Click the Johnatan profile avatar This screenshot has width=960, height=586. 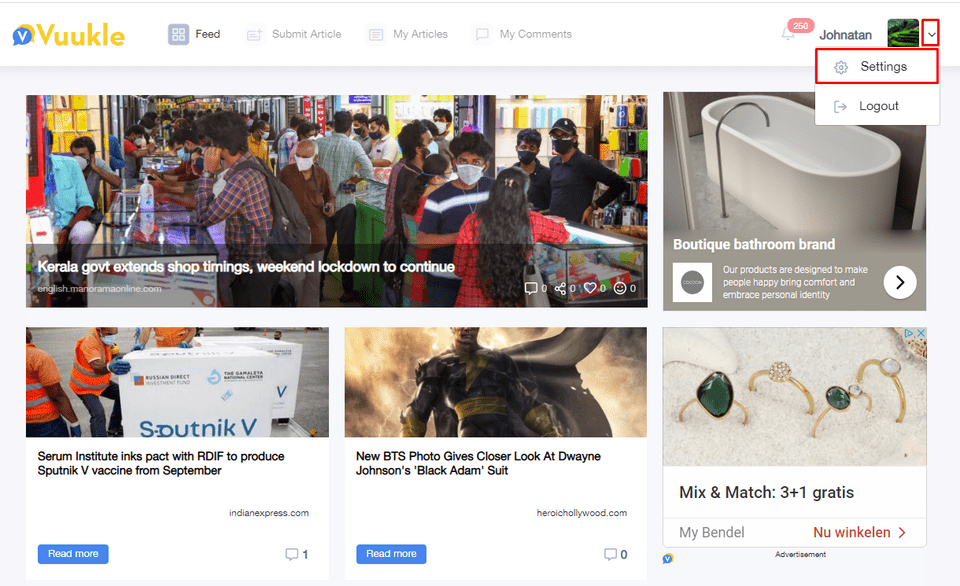tap(903, 33)
